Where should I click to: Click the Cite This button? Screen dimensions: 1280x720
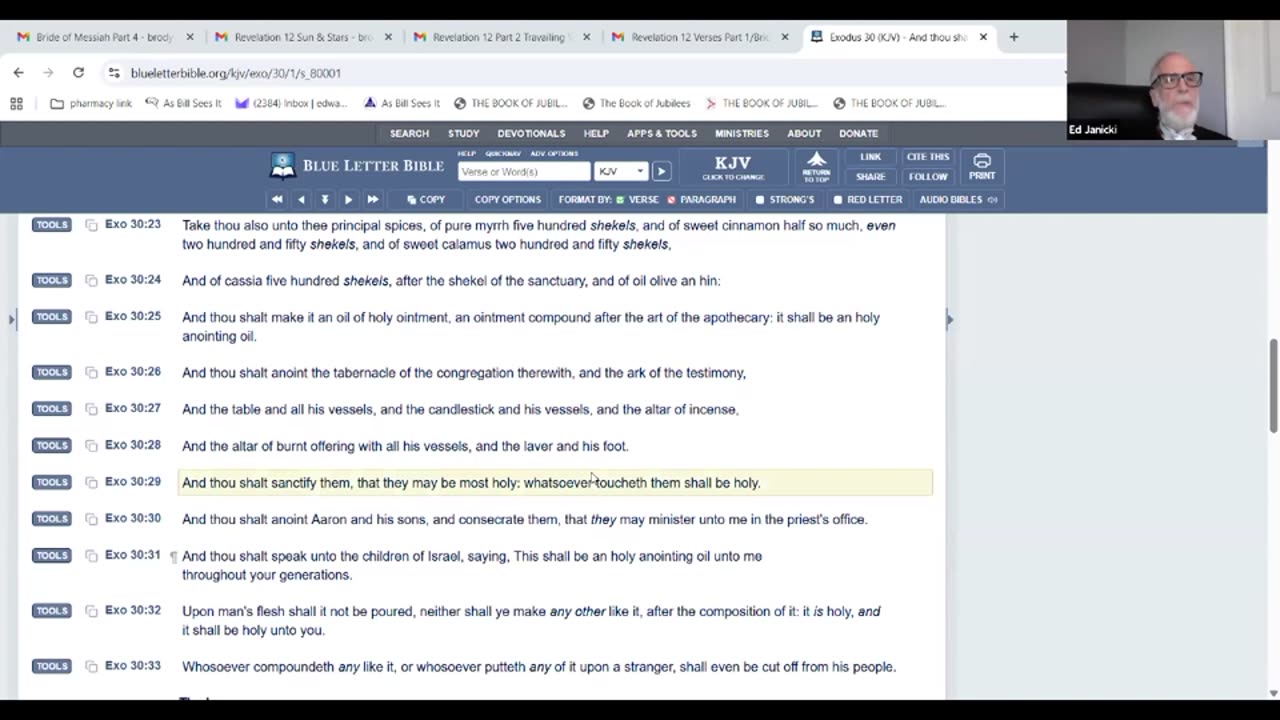[928, 157]
